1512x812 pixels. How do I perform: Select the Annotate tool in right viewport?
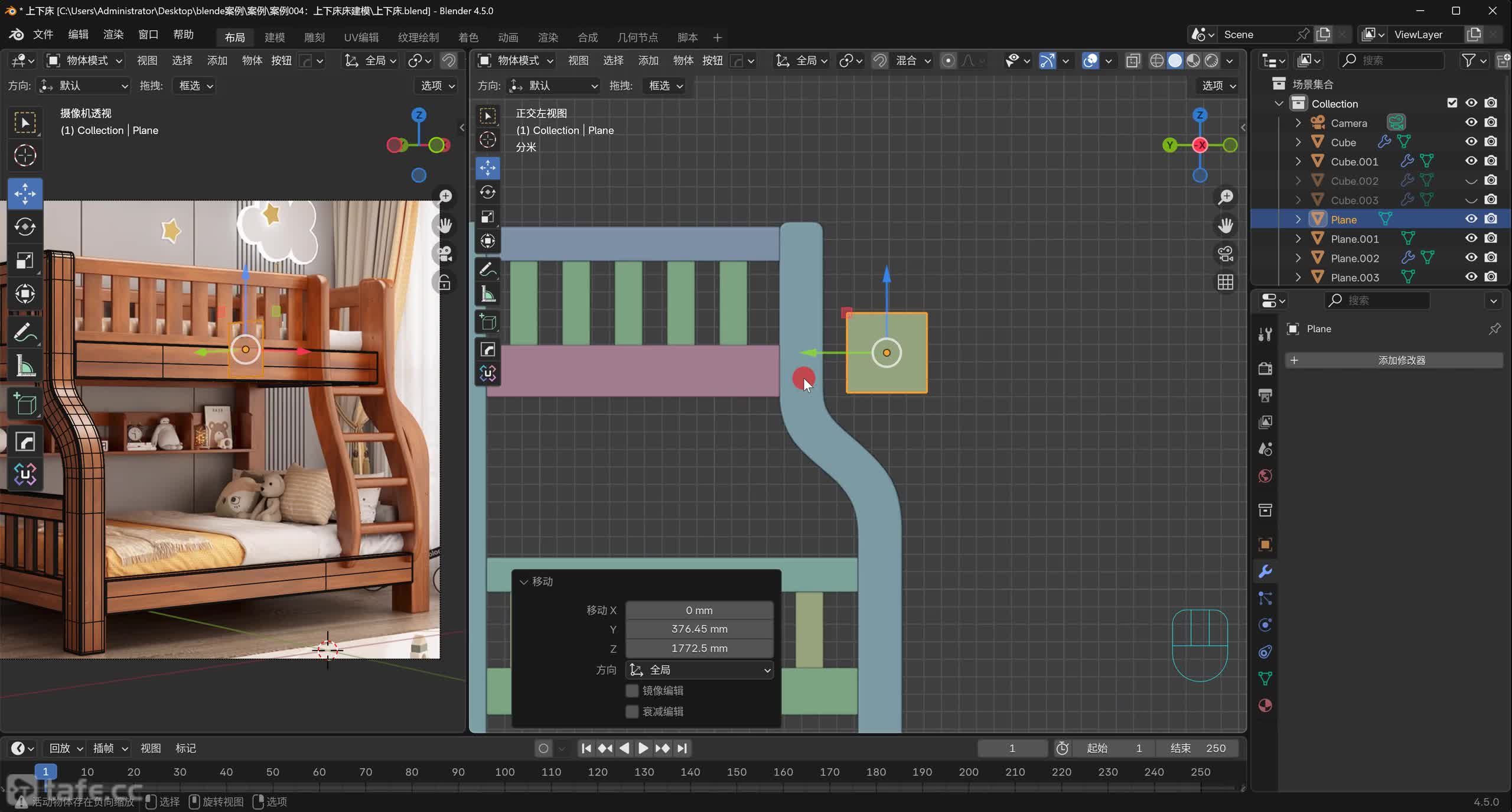click(488, 270)
